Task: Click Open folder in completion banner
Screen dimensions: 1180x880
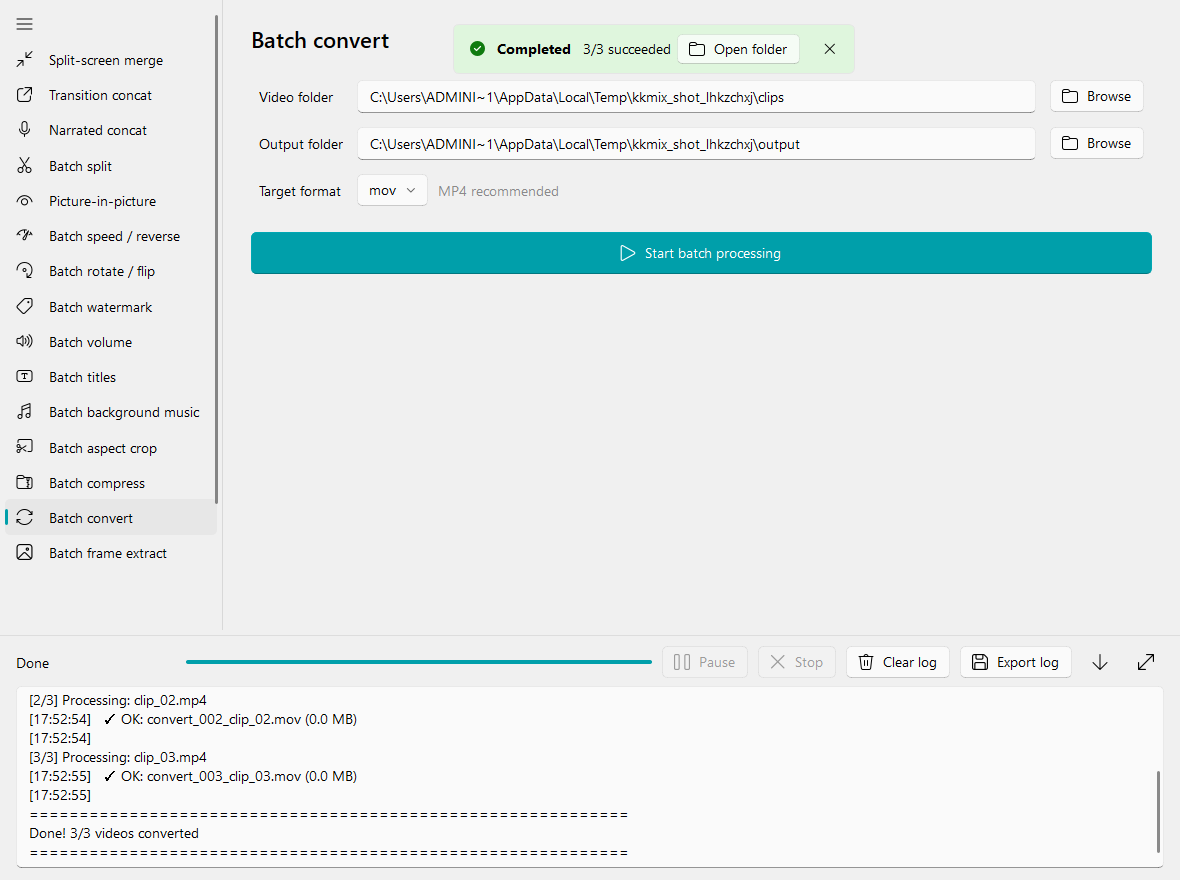Action: coord(738,49)
